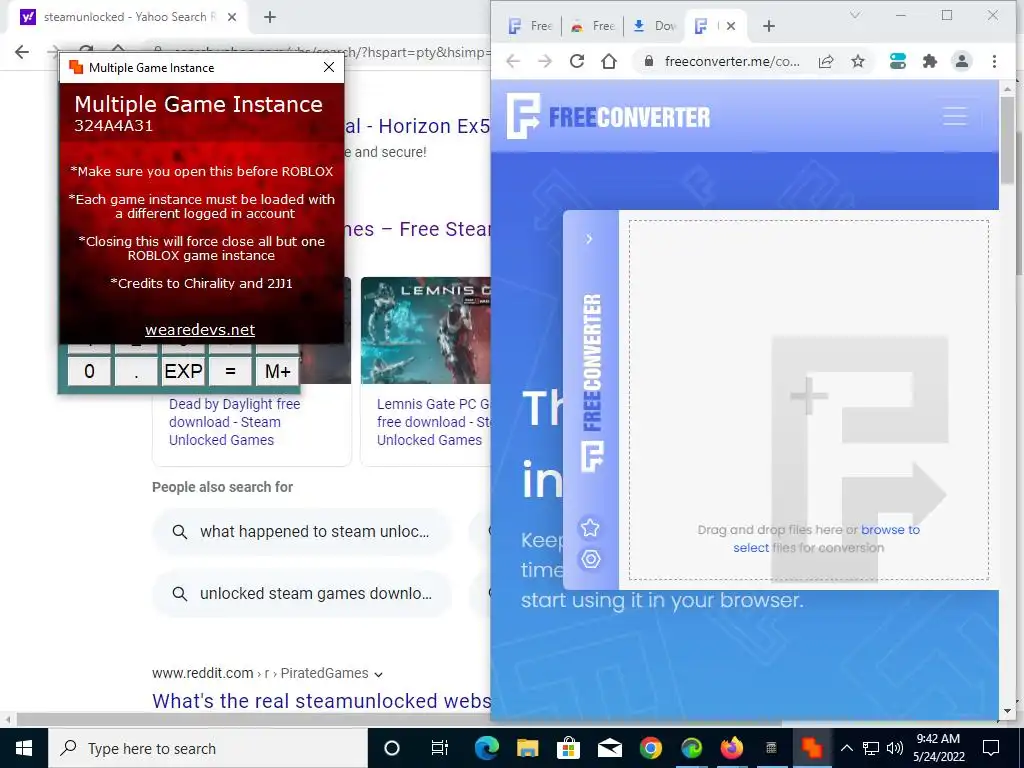Open Google Chrome from taskbar

650,748
